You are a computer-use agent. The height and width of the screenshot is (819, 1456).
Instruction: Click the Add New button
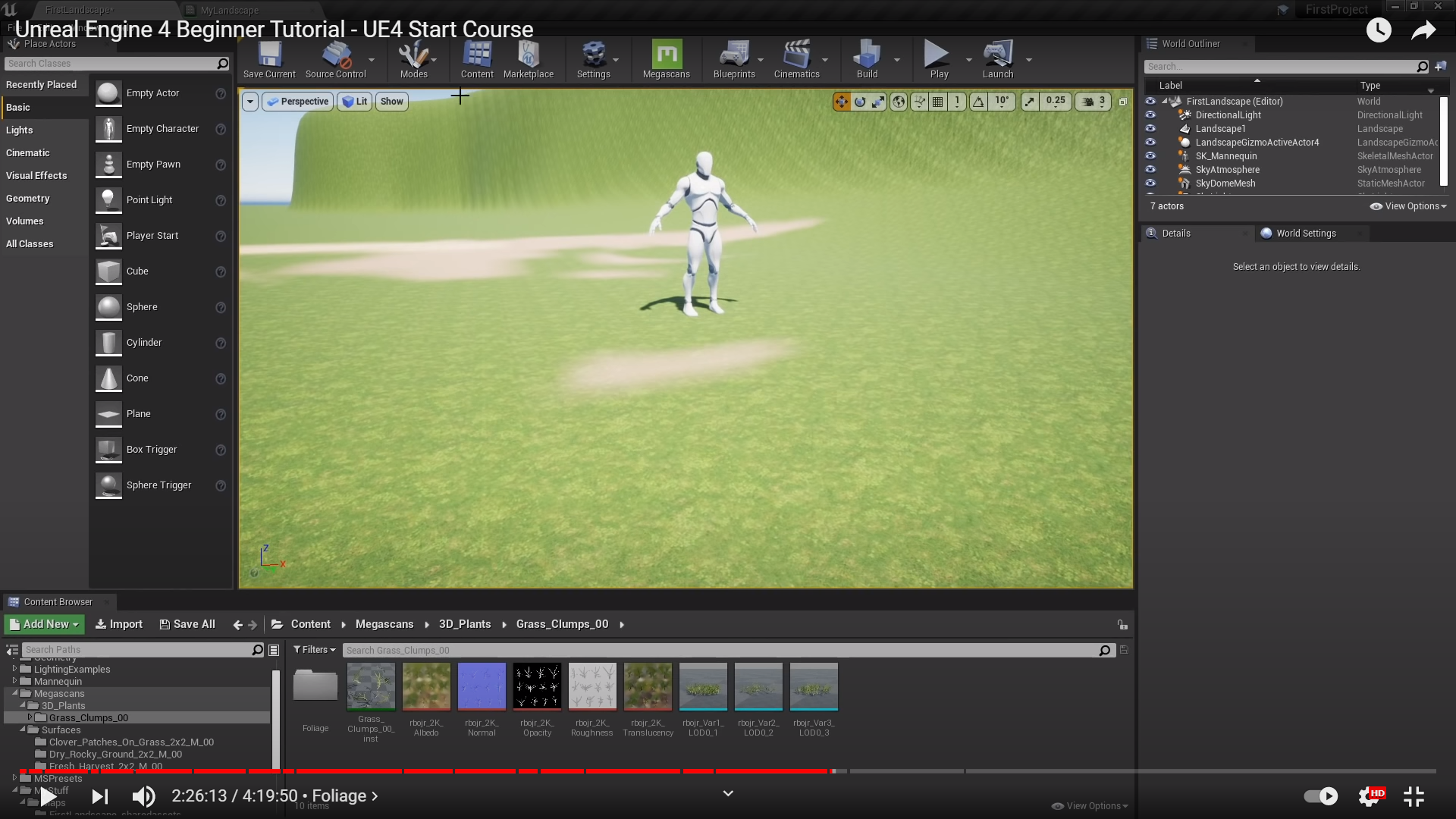pyautogui.click(x=44, y=624)
